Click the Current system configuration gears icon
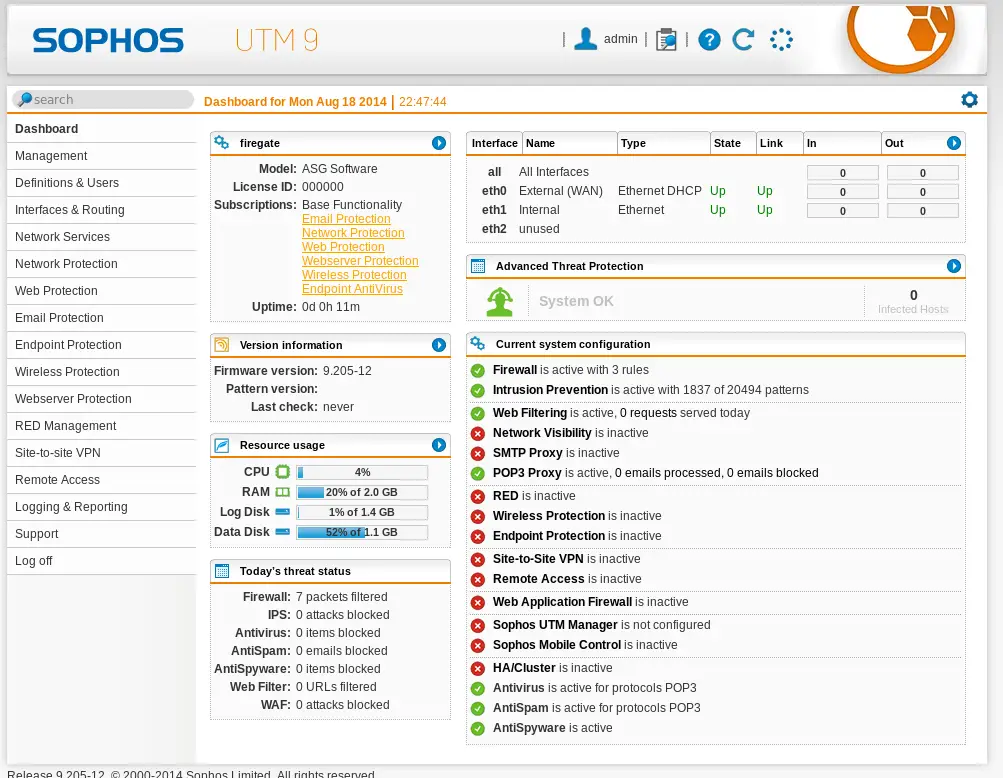This screenshot has height=778, width=1003. click(478, 344)
